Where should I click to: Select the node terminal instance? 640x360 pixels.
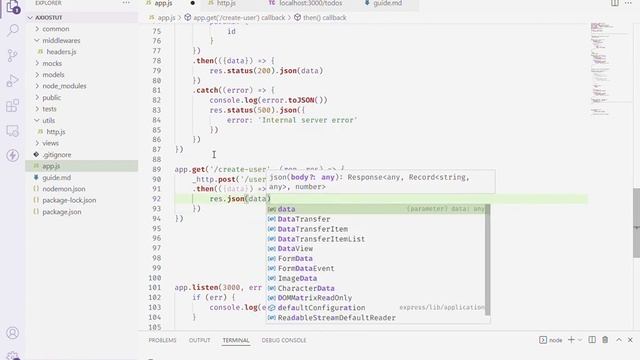pos(551,340)
